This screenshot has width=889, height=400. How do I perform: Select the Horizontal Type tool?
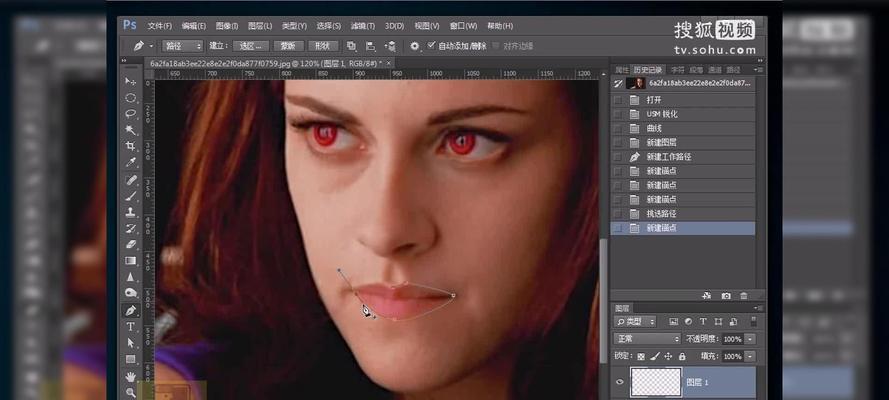point(131,326)
